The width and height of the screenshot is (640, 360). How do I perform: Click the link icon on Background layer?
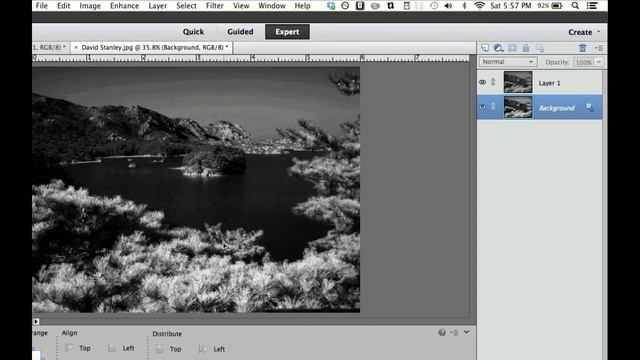click(493, 107)
